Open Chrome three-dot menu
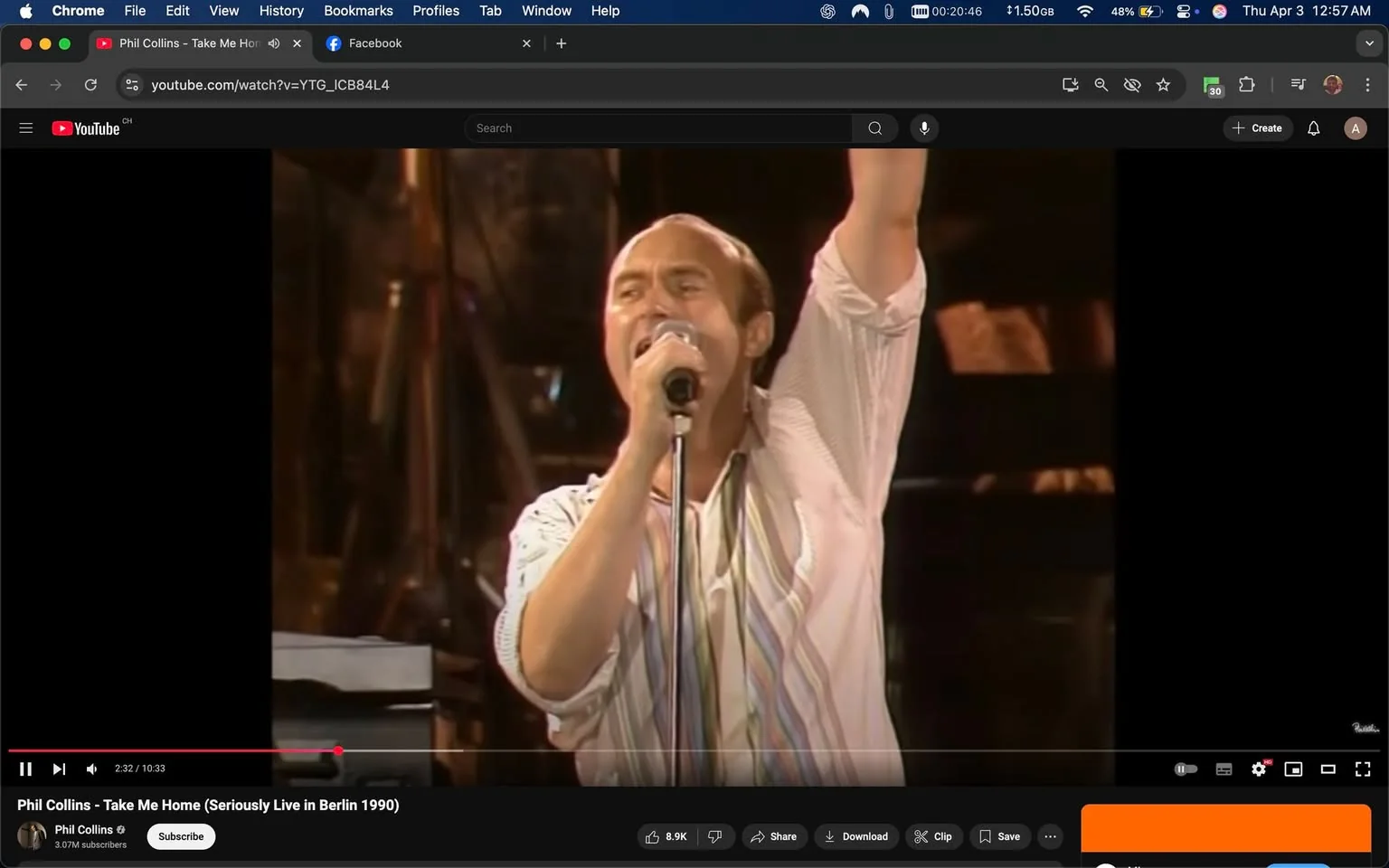The image size is (1389, 868). click(1367, 85)
